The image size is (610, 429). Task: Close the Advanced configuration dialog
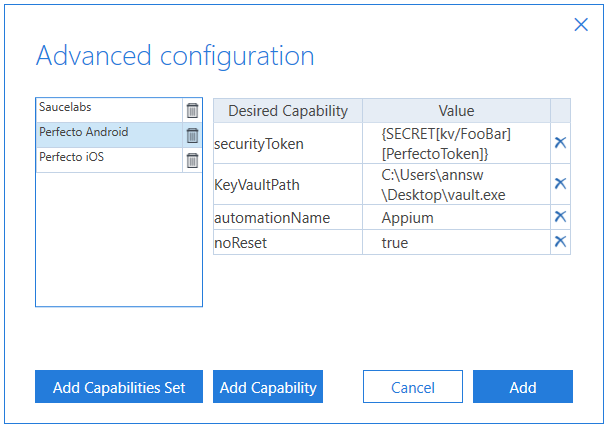tap(581, 25)
